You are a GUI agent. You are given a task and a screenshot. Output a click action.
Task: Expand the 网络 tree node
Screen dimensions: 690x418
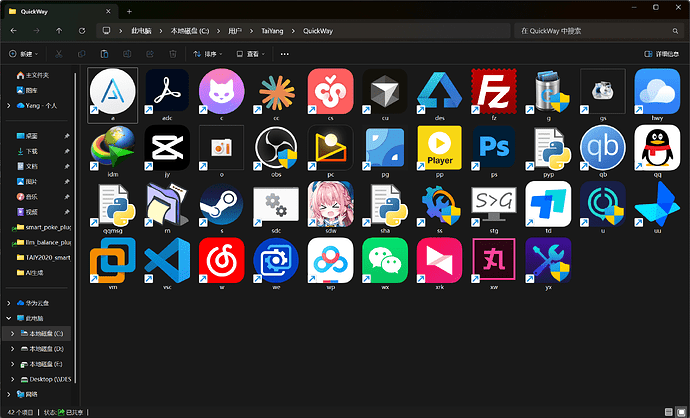pos(9,394)
